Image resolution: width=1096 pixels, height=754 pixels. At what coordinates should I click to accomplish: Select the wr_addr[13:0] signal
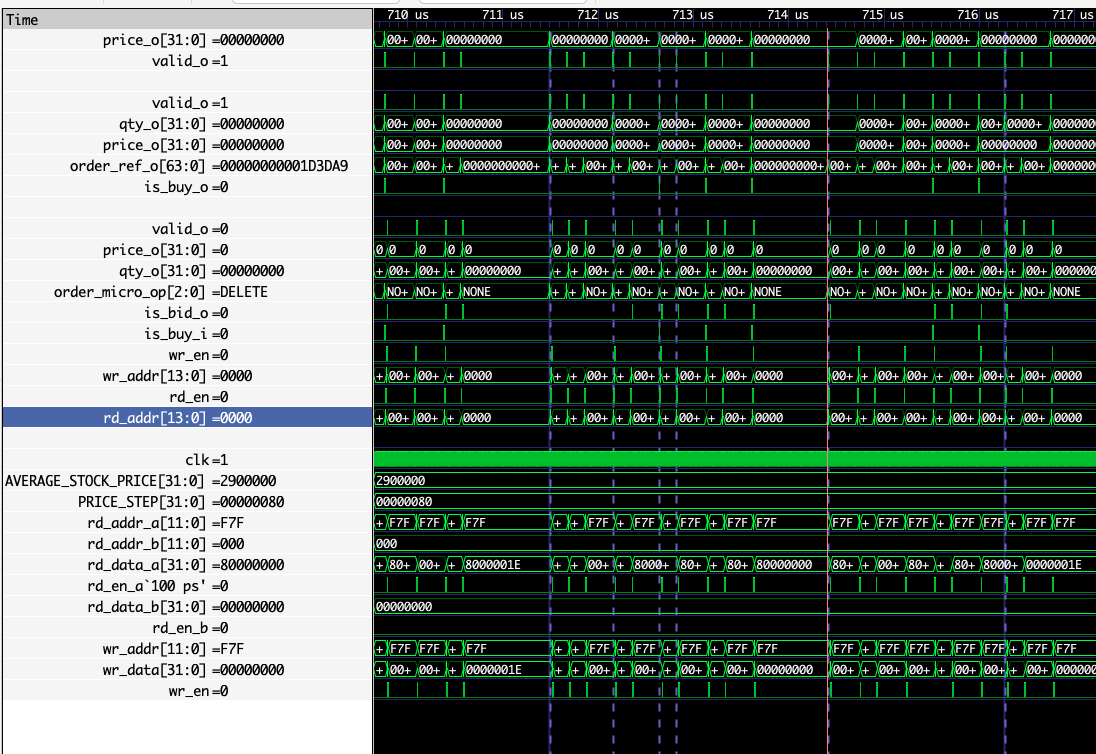(x=177, y=376)
